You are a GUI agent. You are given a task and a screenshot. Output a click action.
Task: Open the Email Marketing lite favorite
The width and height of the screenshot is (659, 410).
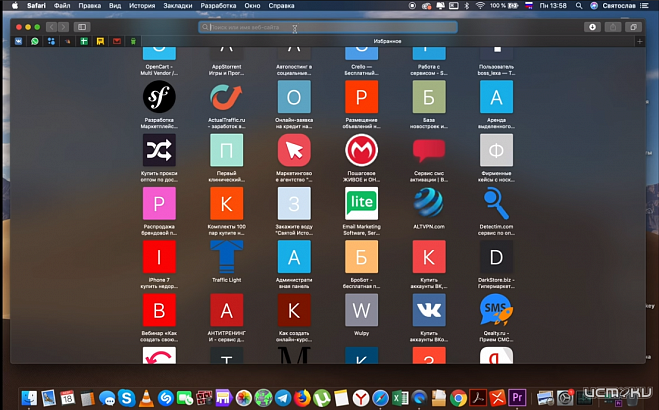click(x=361, y=203)
